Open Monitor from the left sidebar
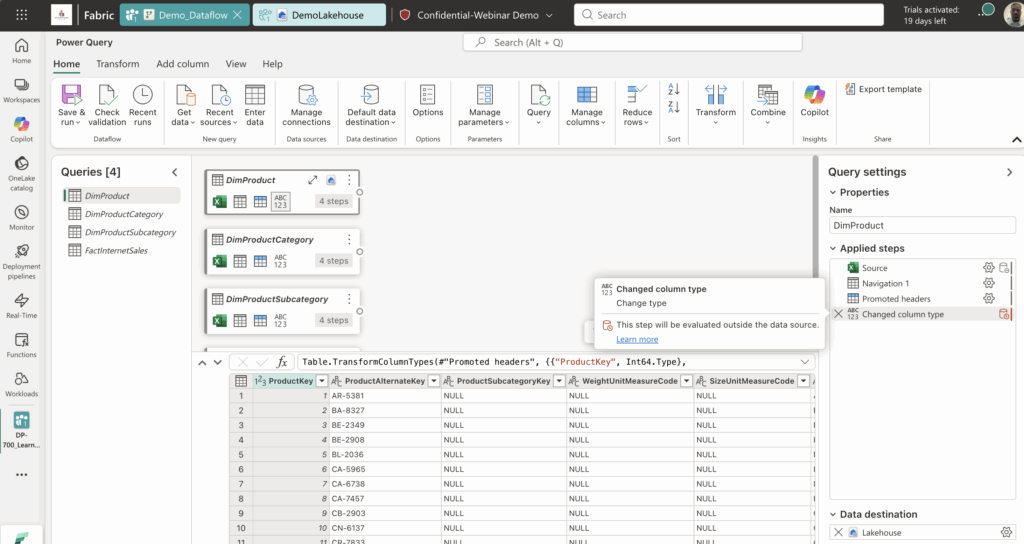 [22, 217]
